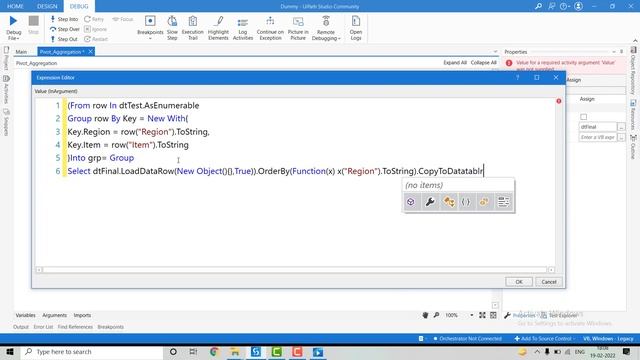Click Step Into

pos(64,19)
